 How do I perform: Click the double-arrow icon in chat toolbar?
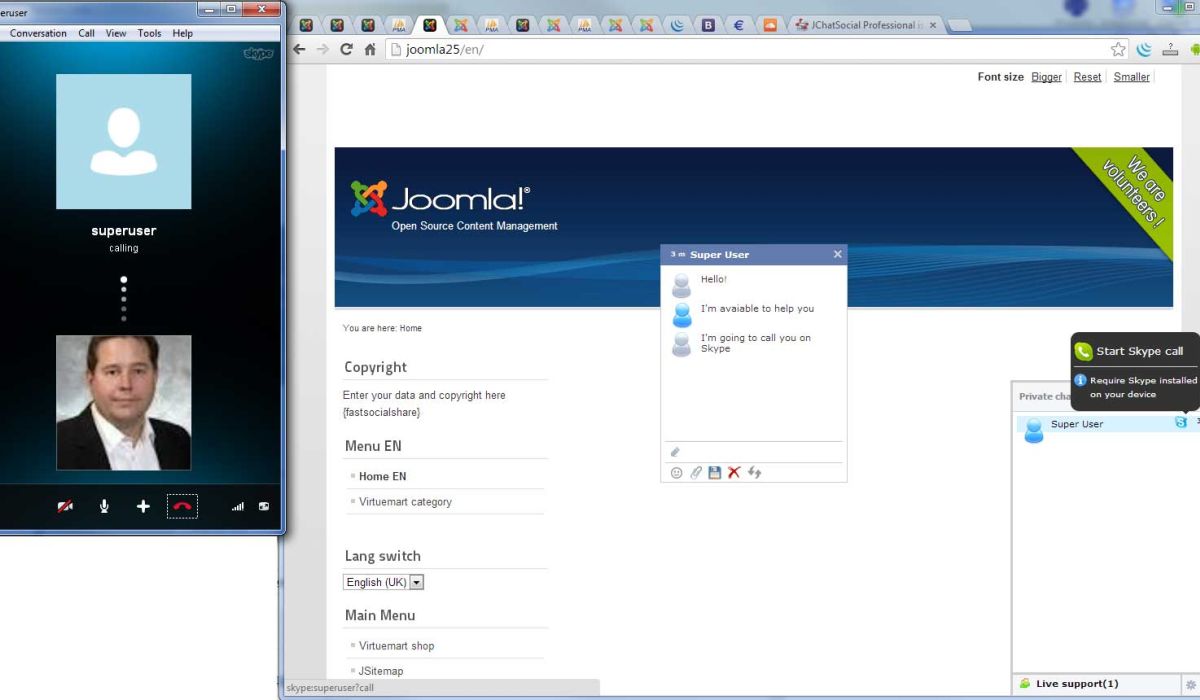click(x=755, y=473)
